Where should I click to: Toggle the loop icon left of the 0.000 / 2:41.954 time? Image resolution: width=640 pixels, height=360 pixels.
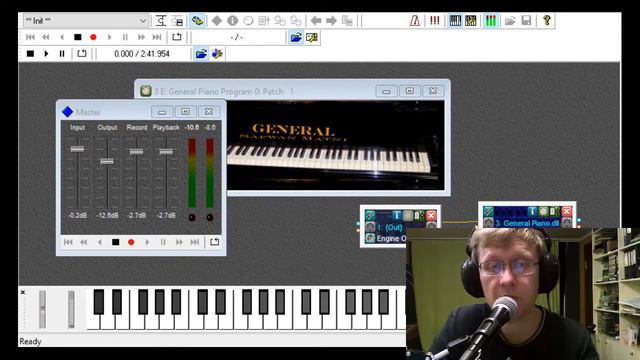(82, 53)
